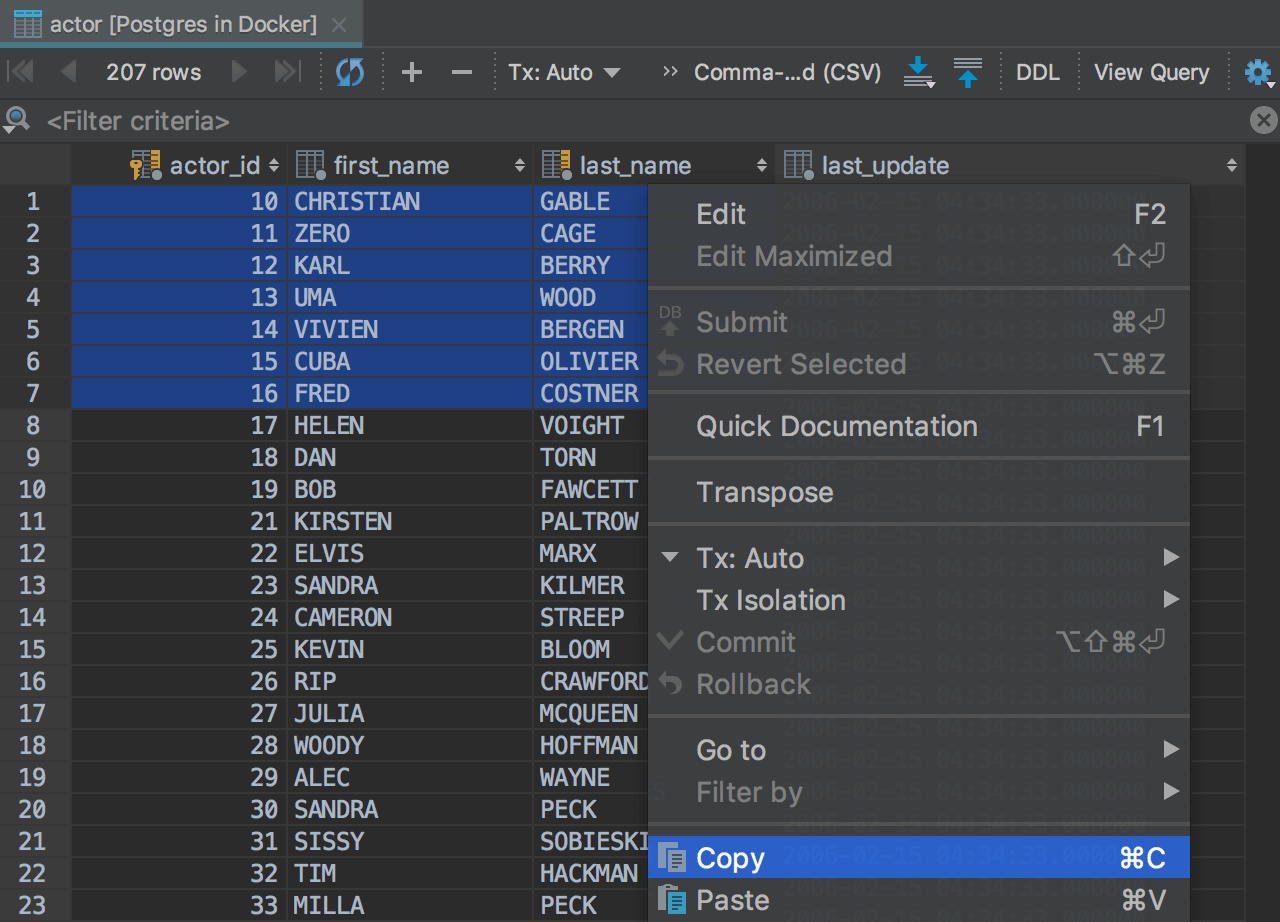Jump to the last page of rows
The image size is (1280, 922).
(287, 72)
